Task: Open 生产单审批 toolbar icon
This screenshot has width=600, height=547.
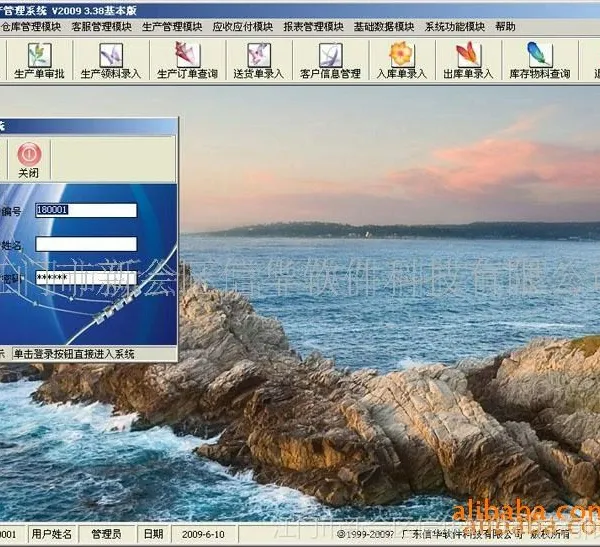Action: 39,60
